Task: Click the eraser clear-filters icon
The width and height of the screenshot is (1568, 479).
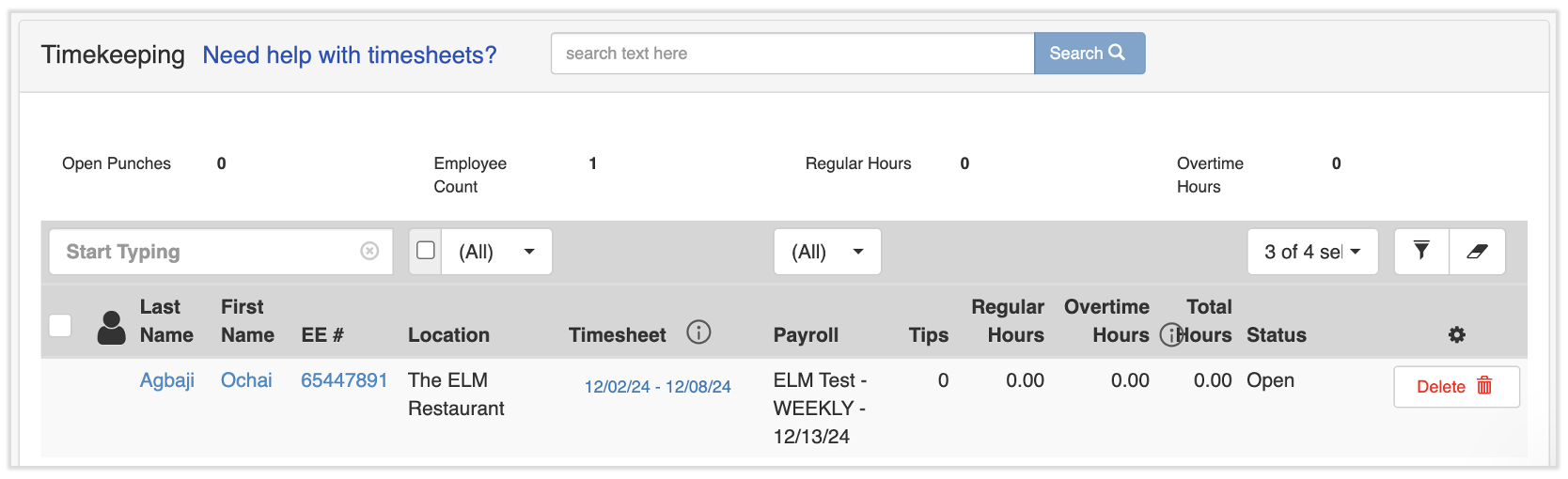Action: (1477, 251)
